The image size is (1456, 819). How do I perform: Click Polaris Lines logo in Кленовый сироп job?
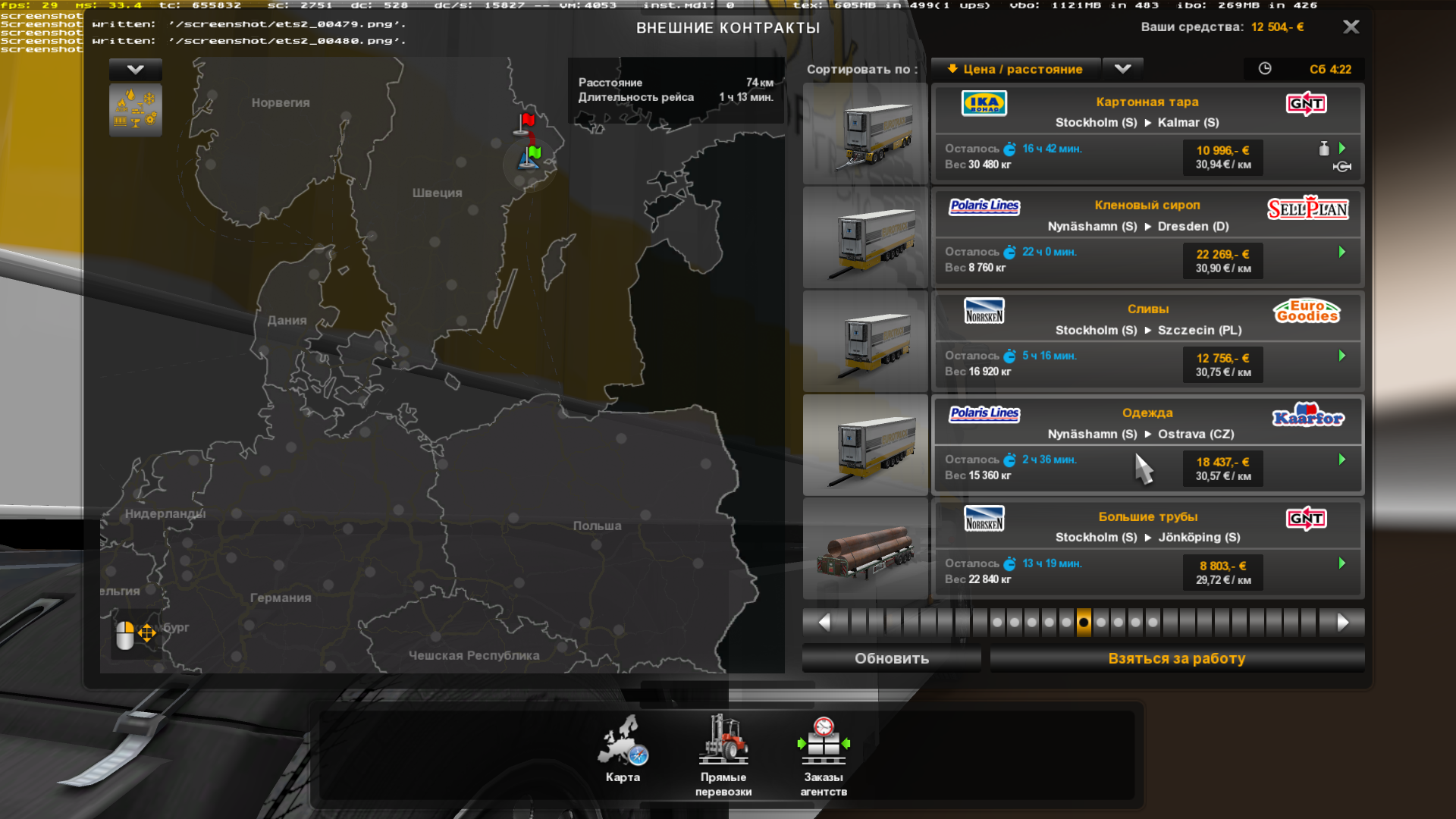[984, 206]
